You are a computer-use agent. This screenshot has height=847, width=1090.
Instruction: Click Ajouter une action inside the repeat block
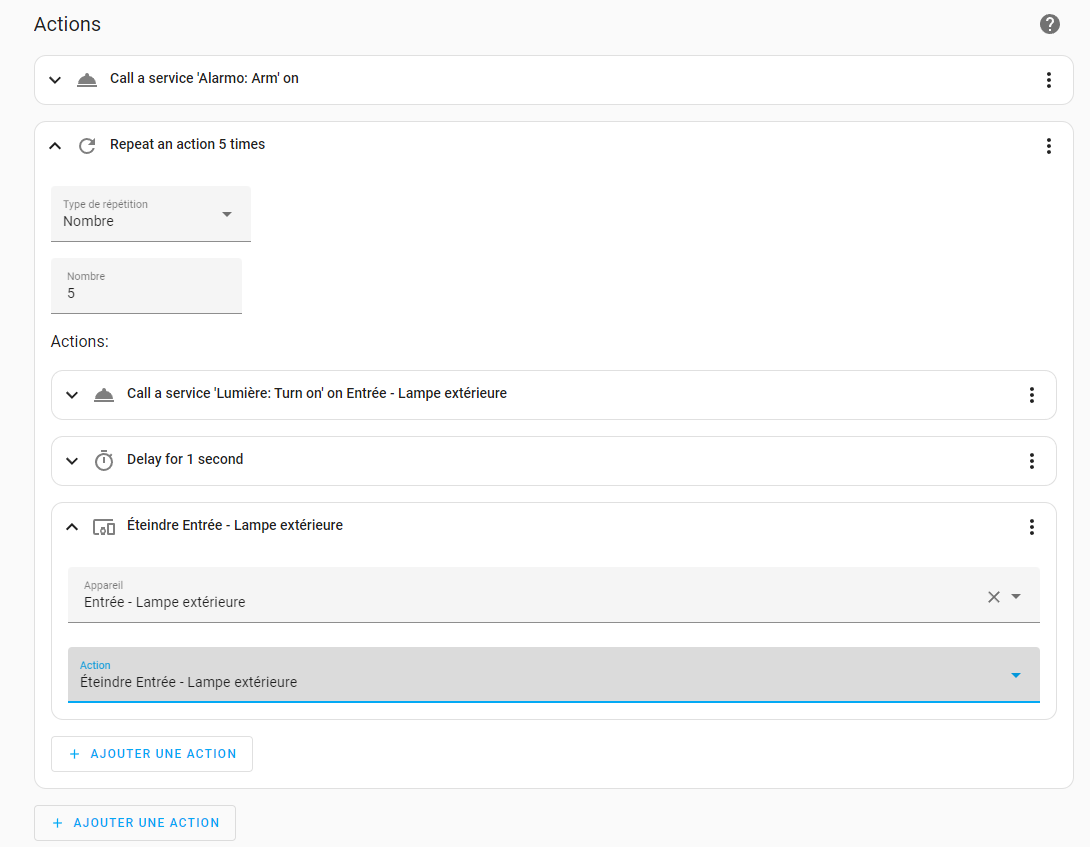point(152,754)
